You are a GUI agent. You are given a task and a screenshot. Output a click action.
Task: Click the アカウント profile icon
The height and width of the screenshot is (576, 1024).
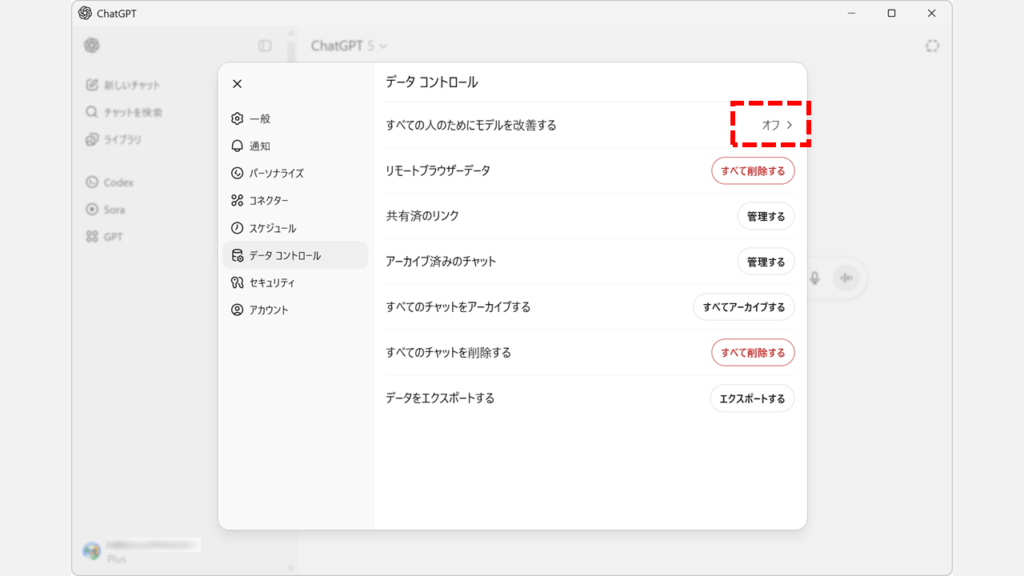pyautogui.click(x=237, y=310)
